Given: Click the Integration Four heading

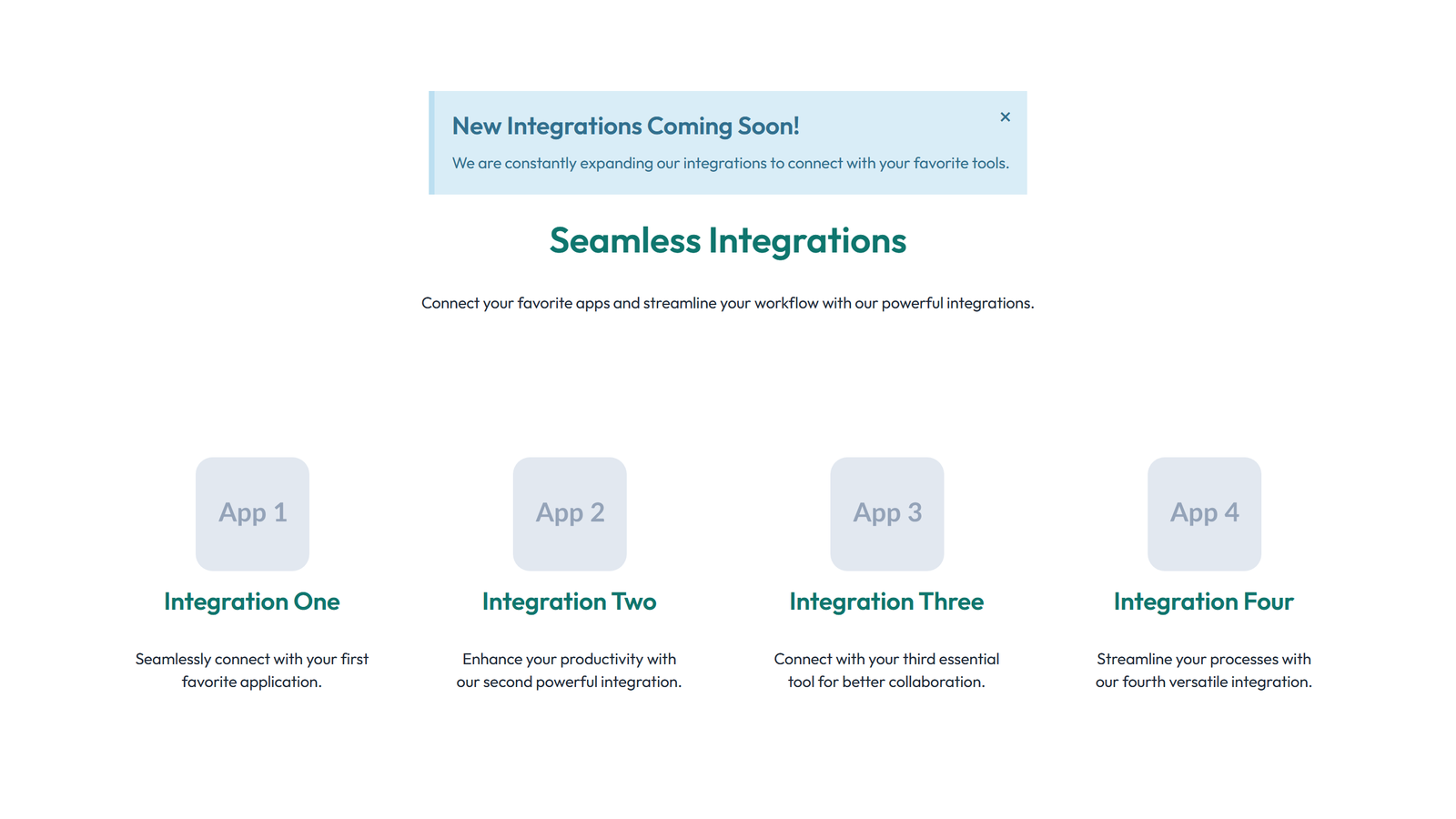Looking at the screenshot, I should coord(1203,602).
